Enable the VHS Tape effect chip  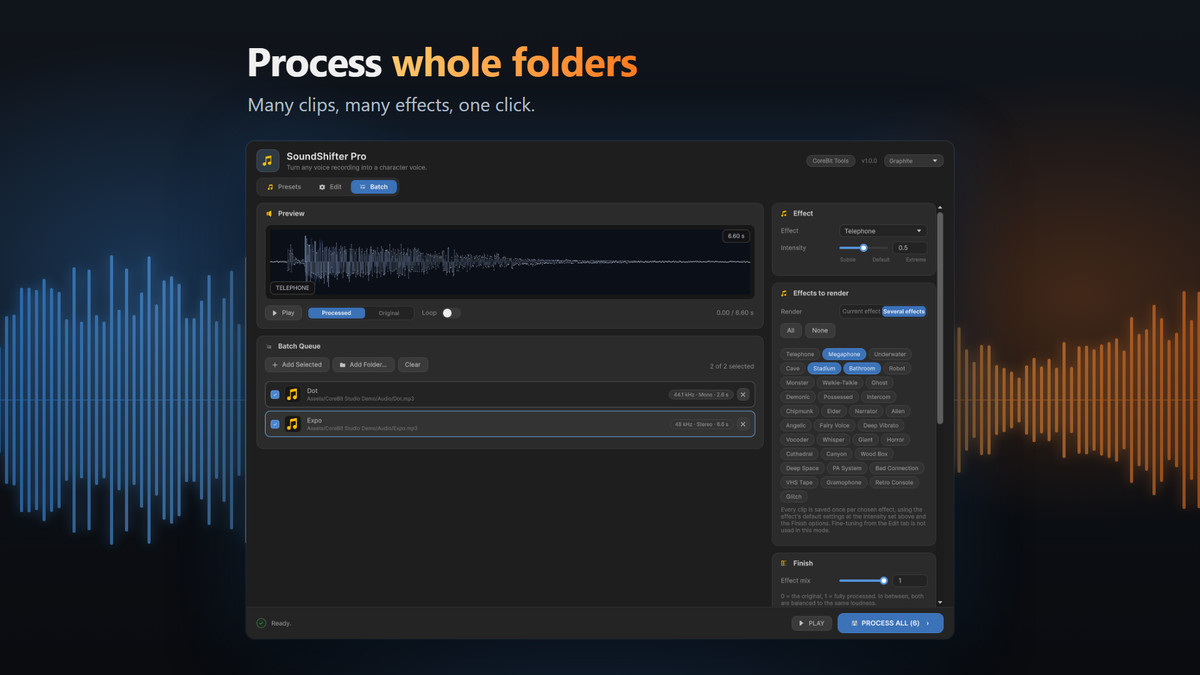799,482
